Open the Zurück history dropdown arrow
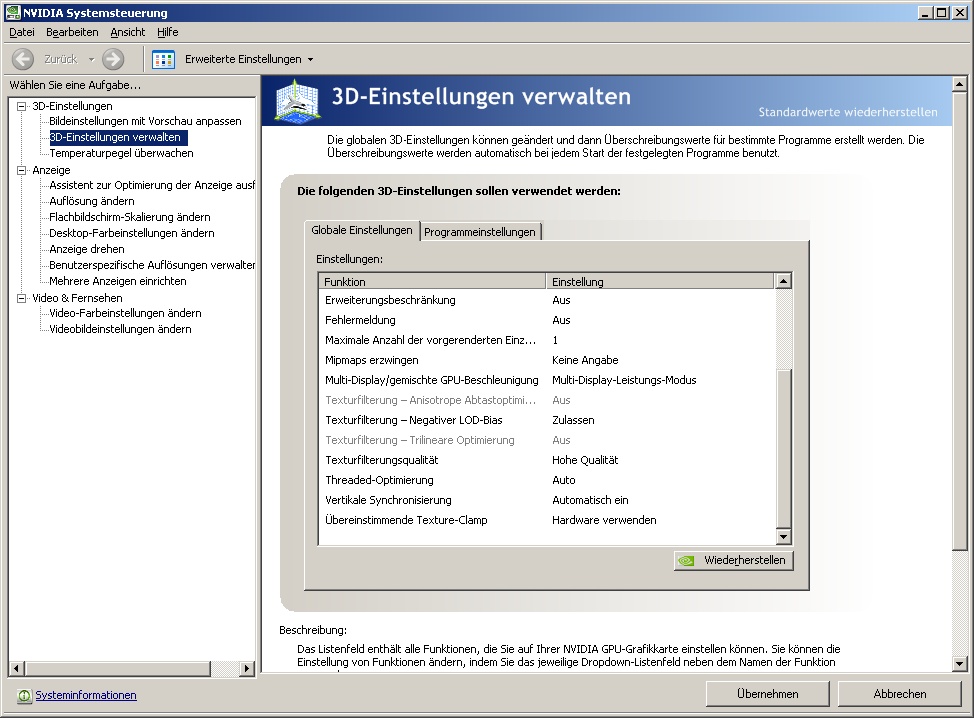The image size is (974, 718). click(91, 60)
